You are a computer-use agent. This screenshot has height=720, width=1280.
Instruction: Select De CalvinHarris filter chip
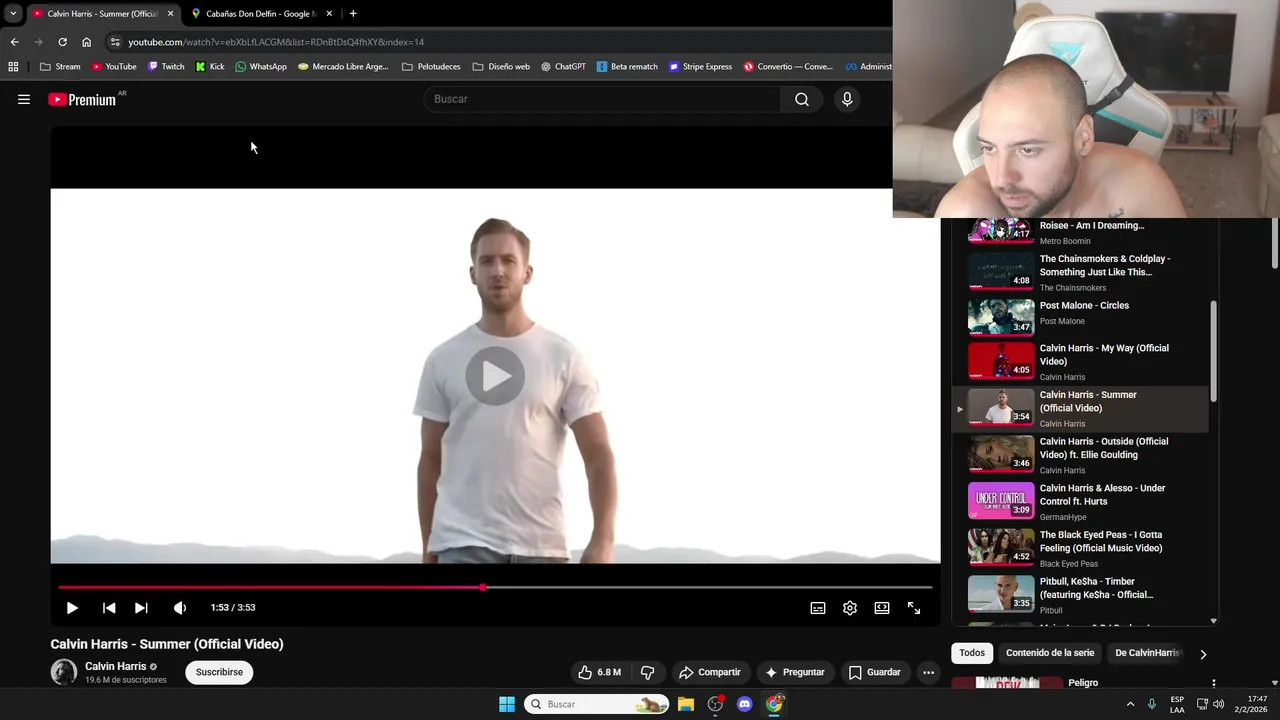point(1146,653)
